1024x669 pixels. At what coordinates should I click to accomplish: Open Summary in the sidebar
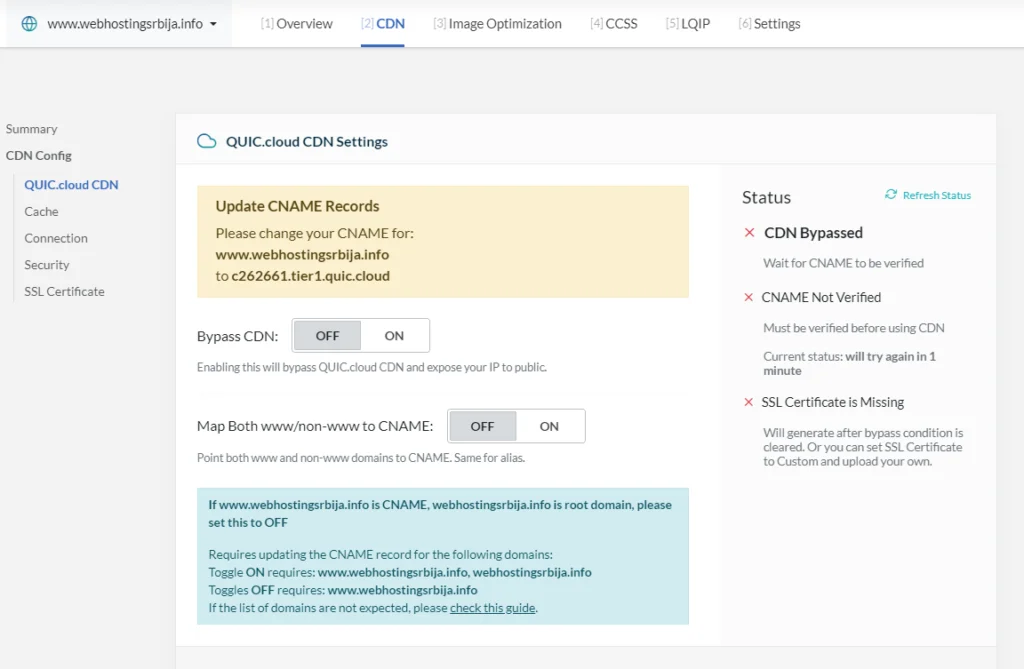pyautogui.click(x=31, y=129)
